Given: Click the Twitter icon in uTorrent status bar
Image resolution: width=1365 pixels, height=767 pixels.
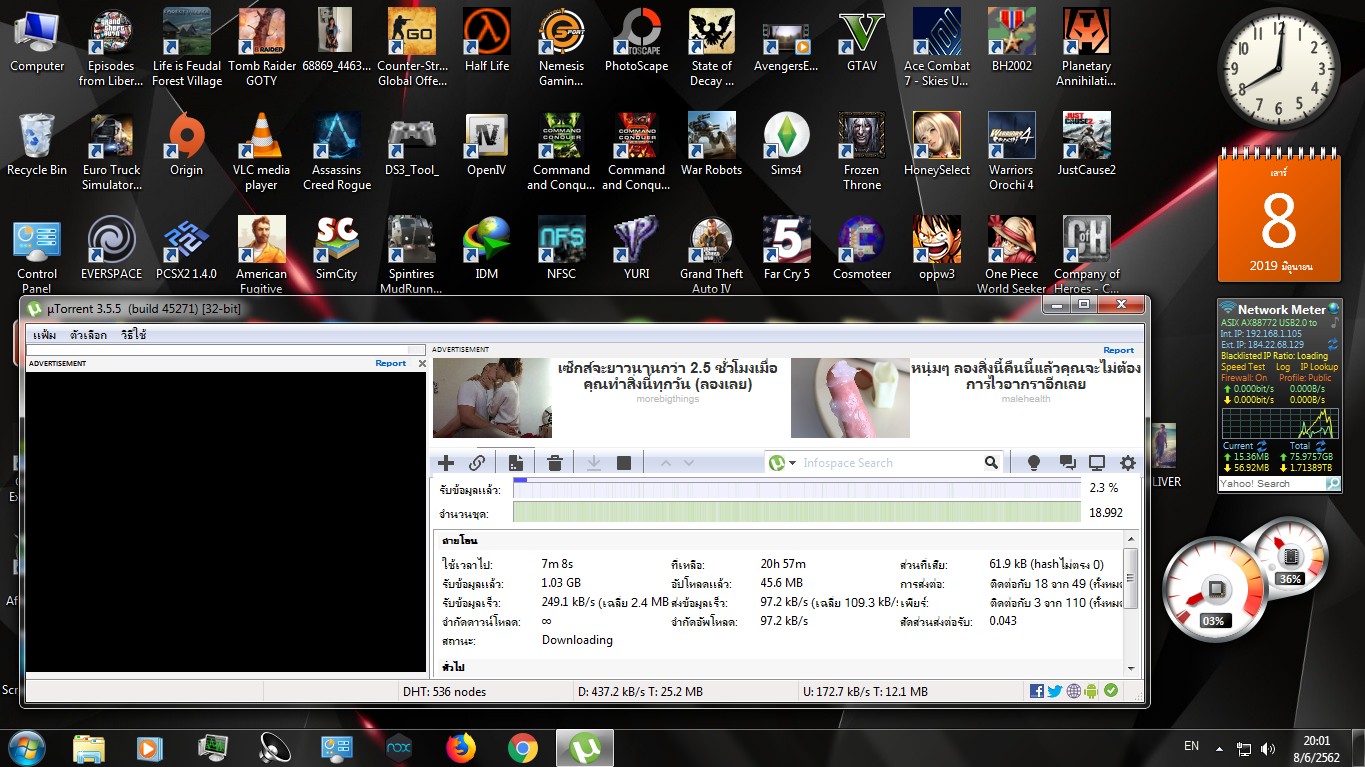Looking at the screenshot, I should click(x=1055, y=691).
